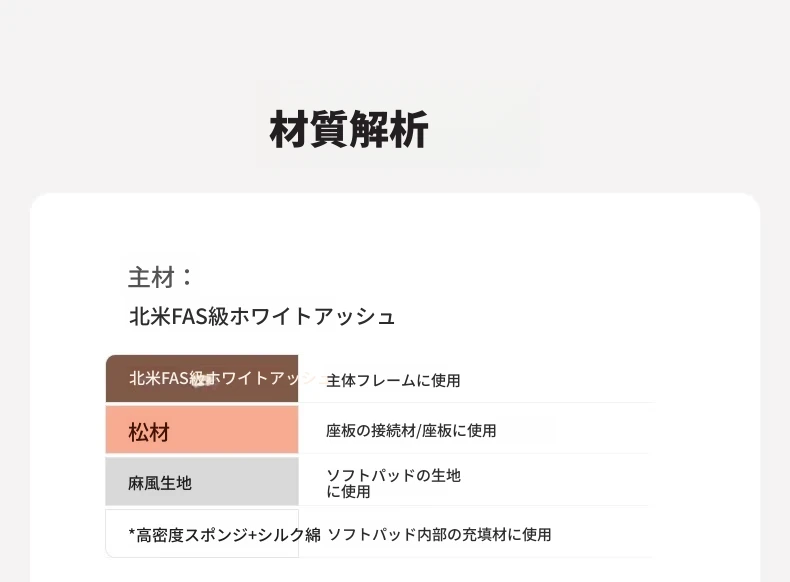Select the 主材： label
Screen dimensions: 790x582
(x=160, y=277)
